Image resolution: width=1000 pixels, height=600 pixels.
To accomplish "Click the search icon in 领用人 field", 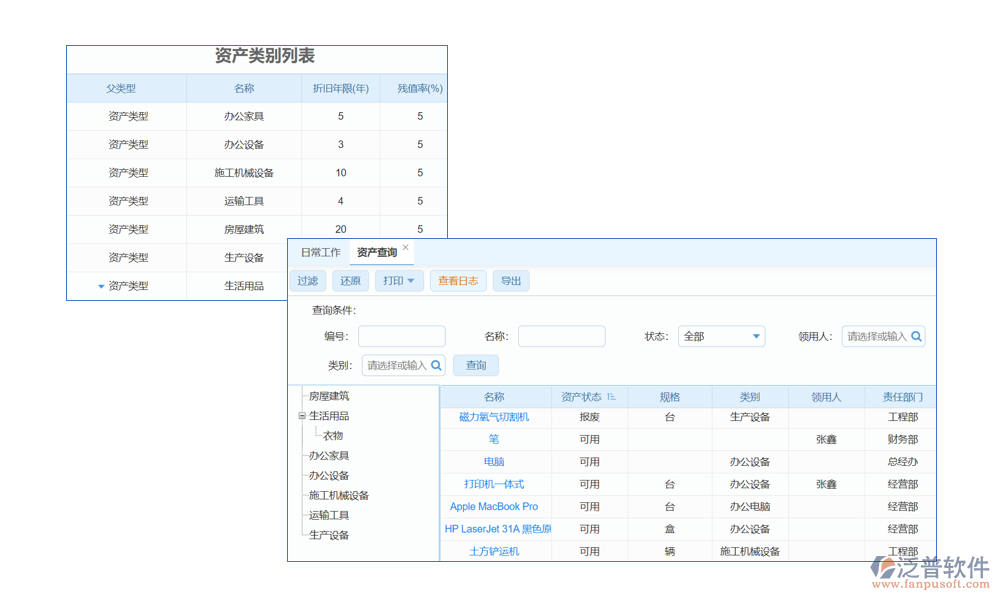I will click(916, 337).
